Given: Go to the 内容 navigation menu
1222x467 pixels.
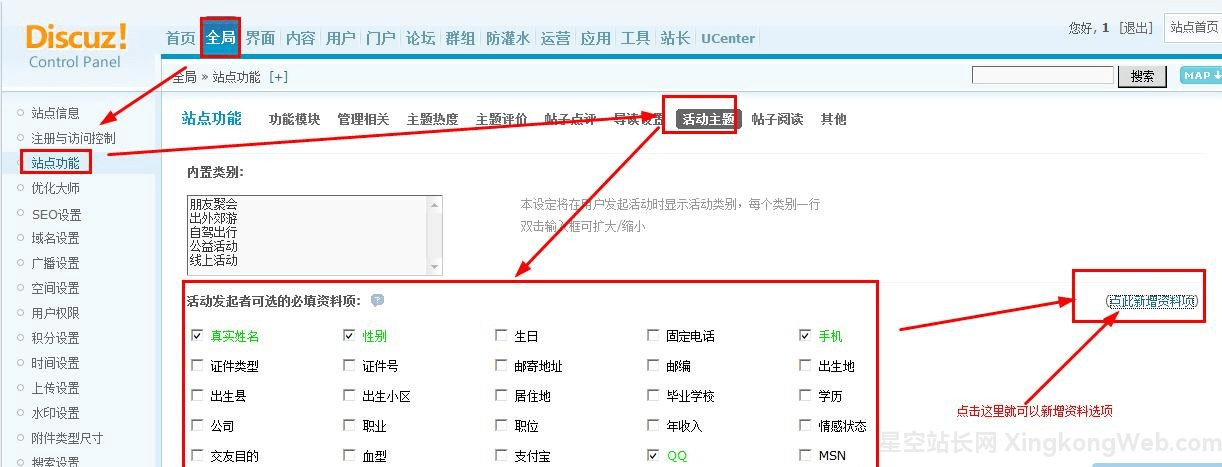Looking at the screenshot, I should [x=300, y=38].
